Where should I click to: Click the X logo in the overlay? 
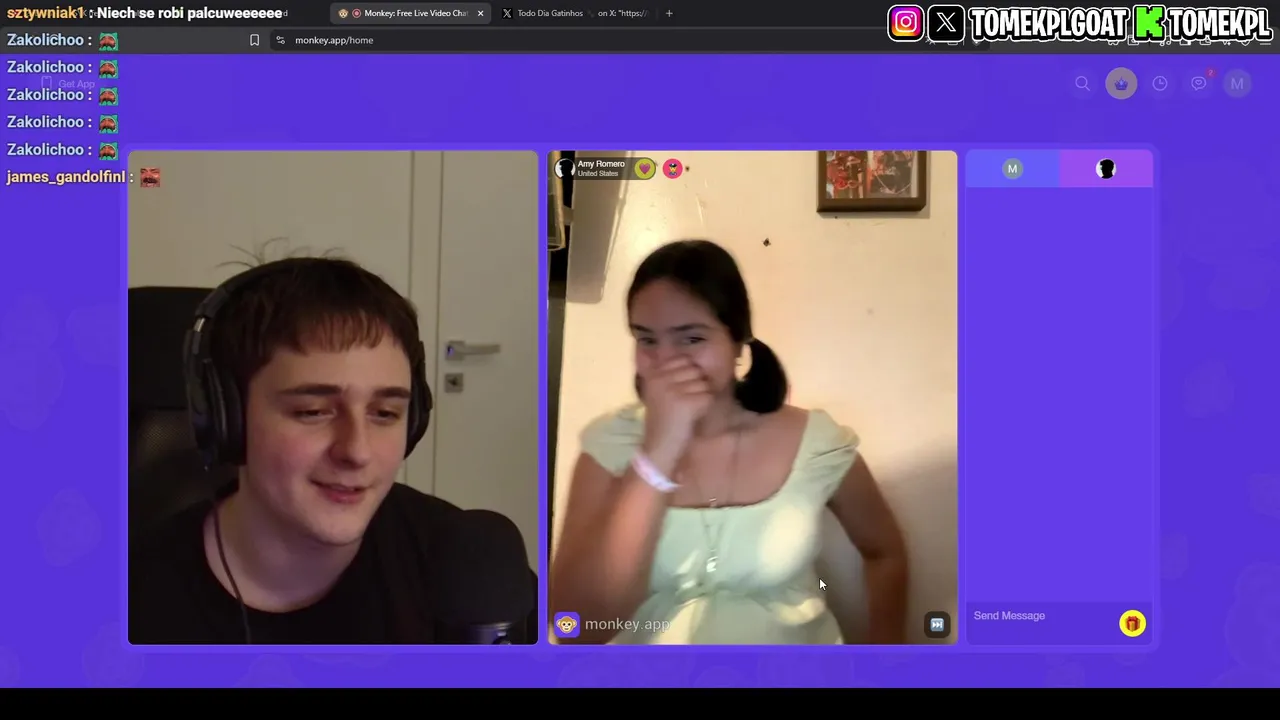pyautogui.click(x=946, y=22)
